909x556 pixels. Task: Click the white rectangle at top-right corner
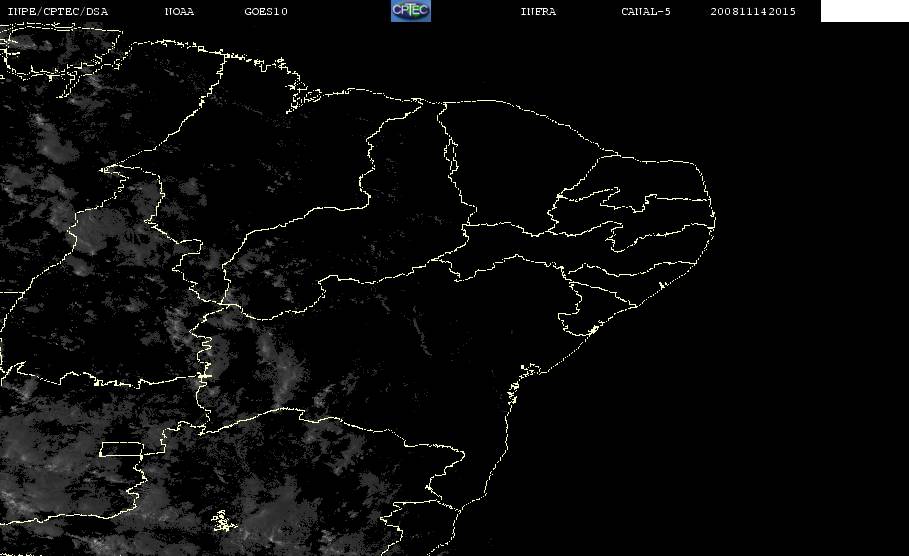click(864, 11)
